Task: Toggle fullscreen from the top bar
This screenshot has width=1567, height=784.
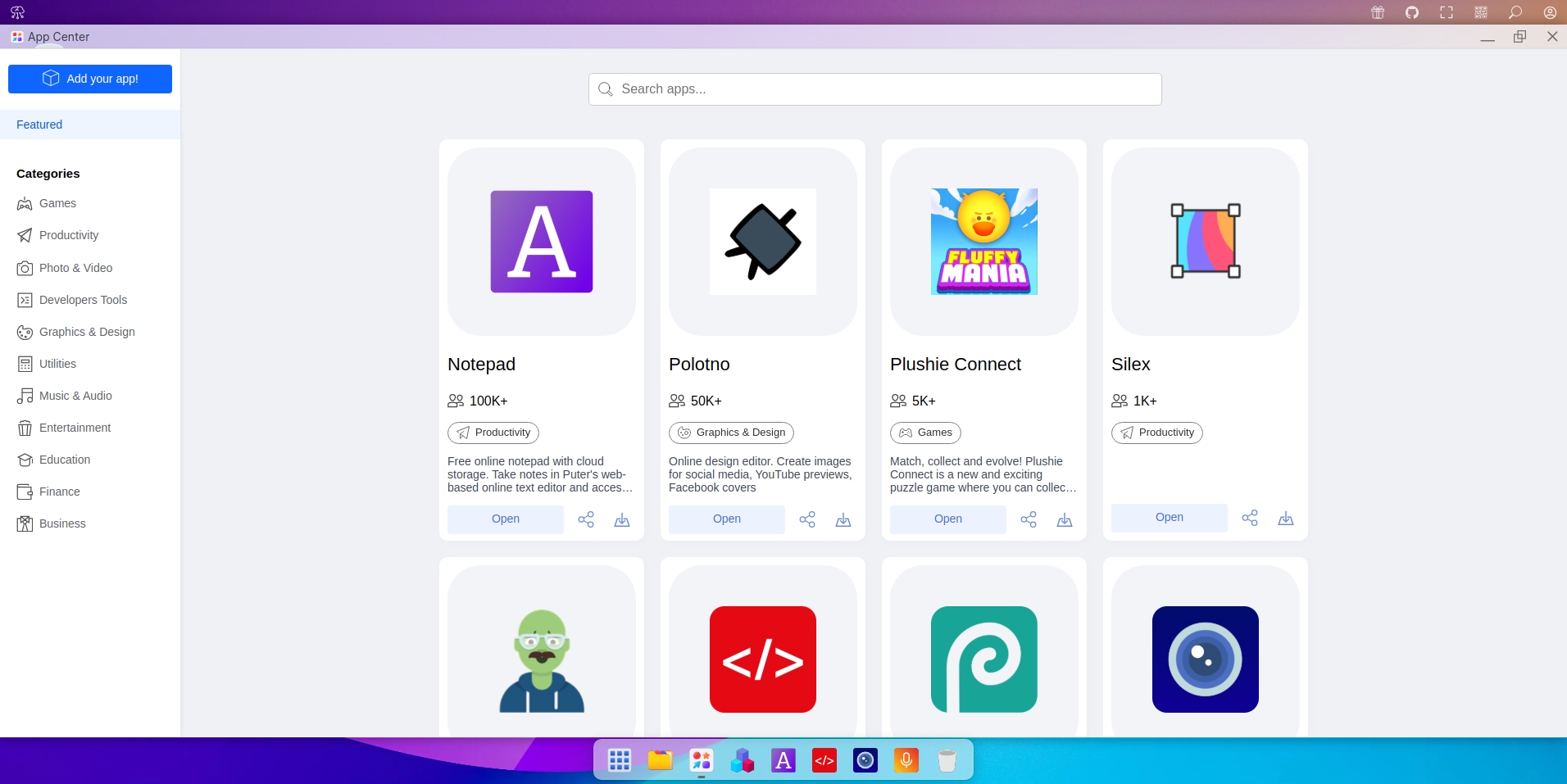Action: click(x=1447, y=12)
